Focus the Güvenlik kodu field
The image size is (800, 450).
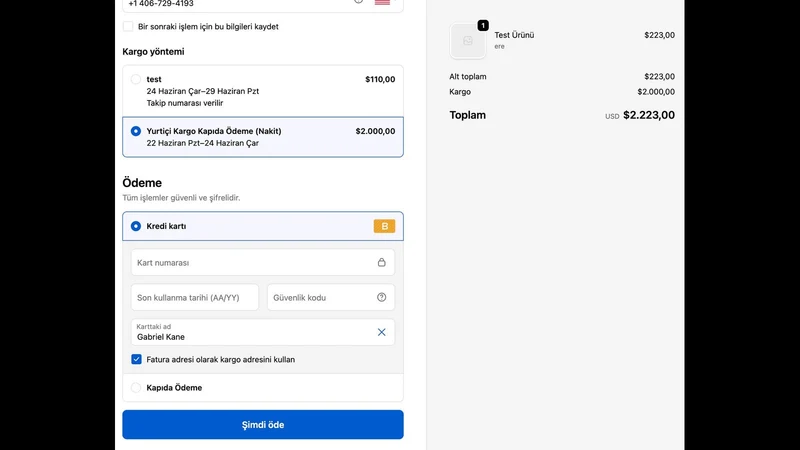pos(331,297)
